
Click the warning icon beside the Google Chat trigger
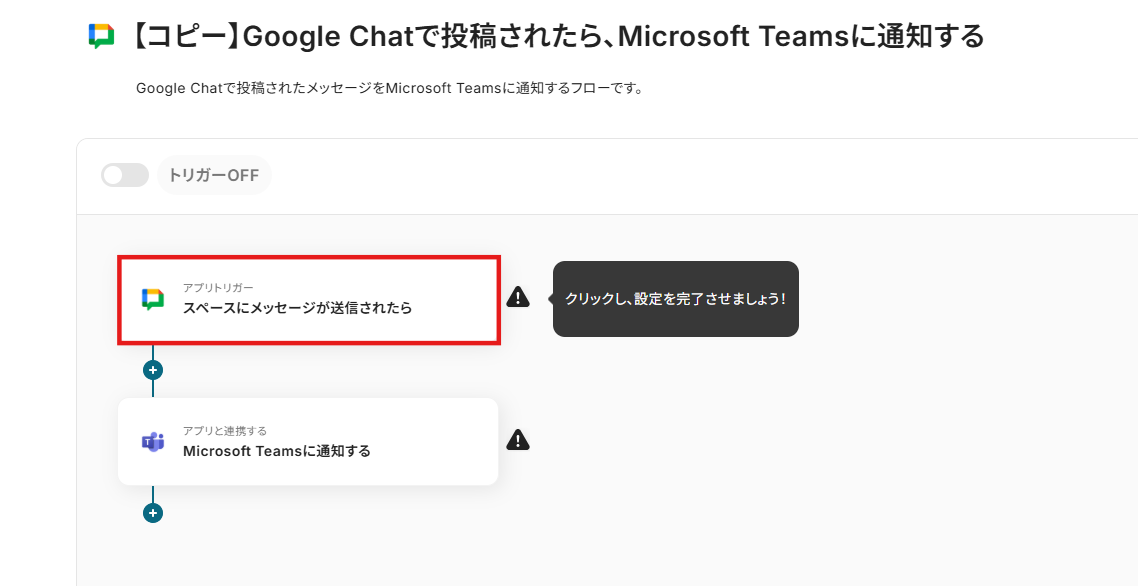coord(518,297)
